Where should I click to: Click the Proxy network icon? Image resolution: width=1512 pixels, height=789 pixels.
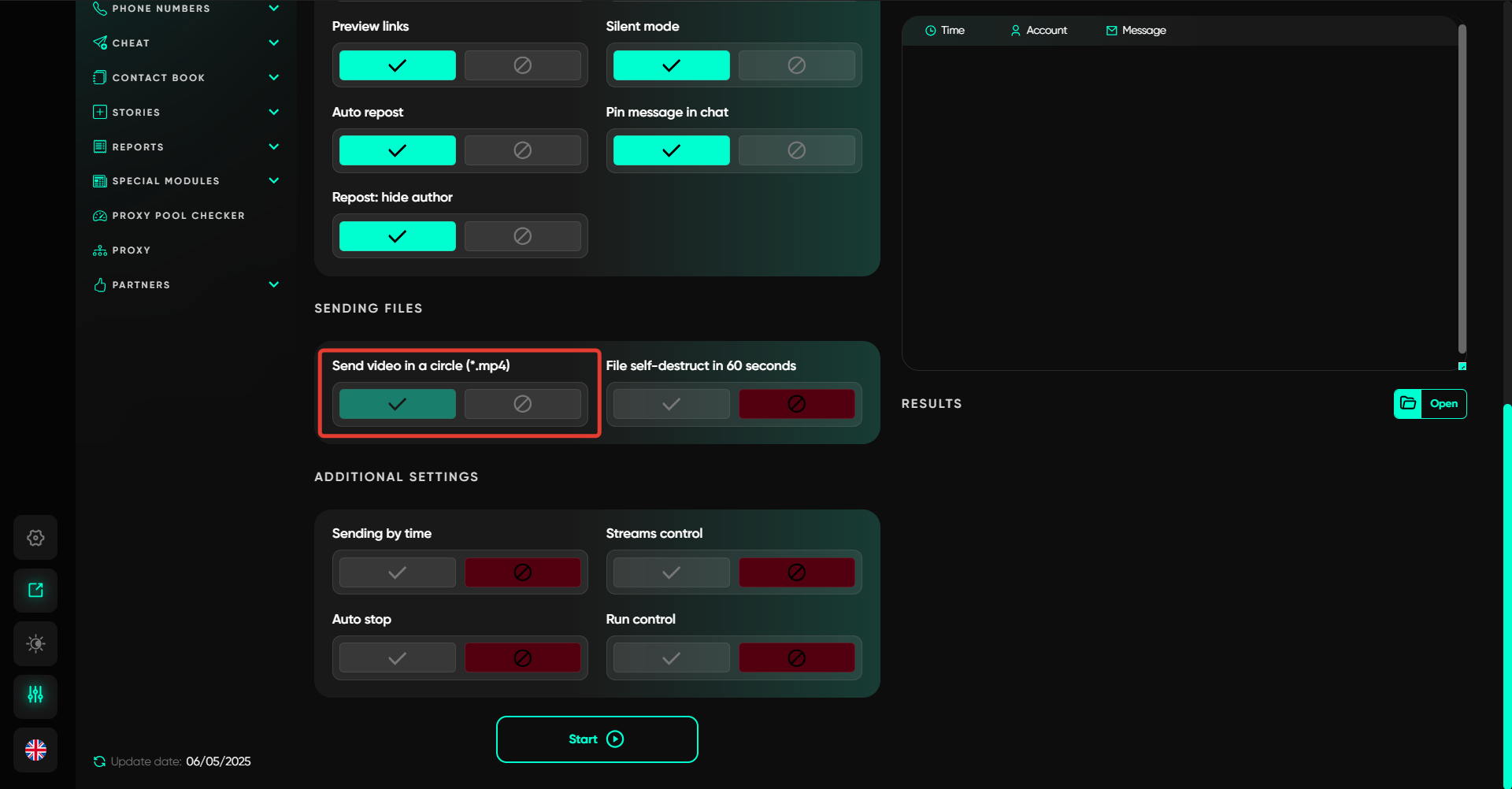click(100, 250)
